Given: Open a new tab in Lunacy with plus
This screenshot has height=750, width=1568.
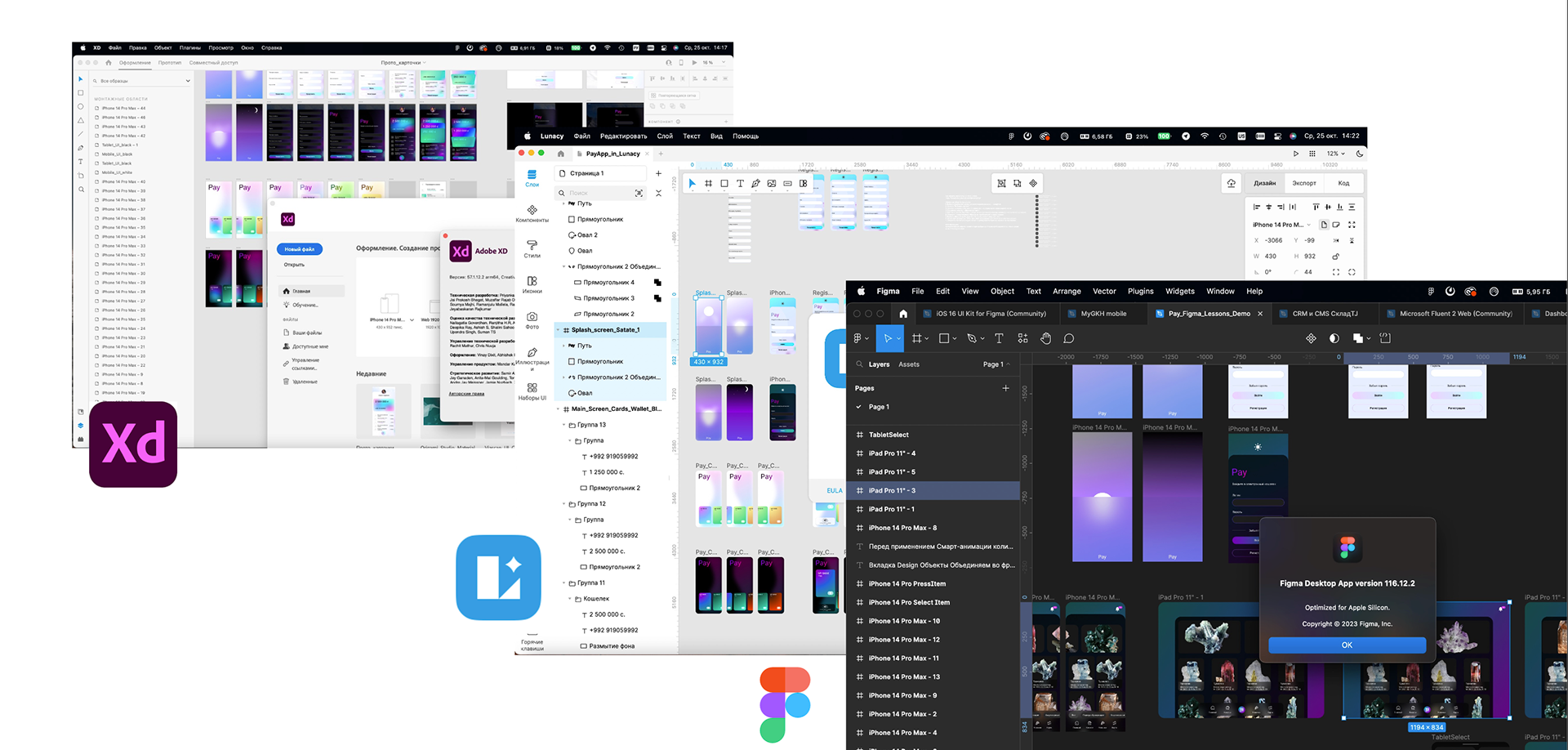Looking at the screenshot, I should pos(661,154).
